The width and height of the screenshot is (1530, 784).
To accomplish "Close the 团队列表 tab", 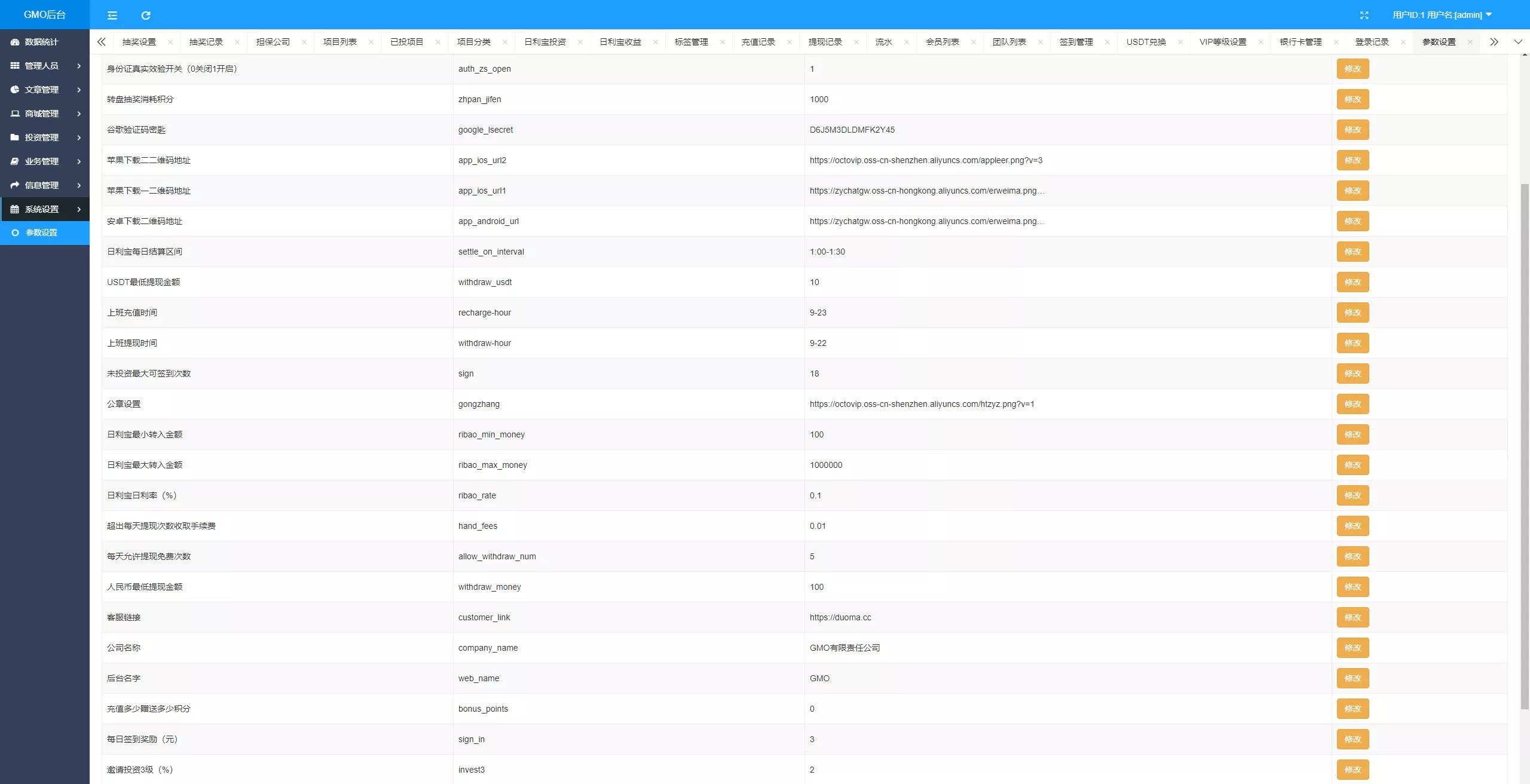I will [x=1041, y=42].
